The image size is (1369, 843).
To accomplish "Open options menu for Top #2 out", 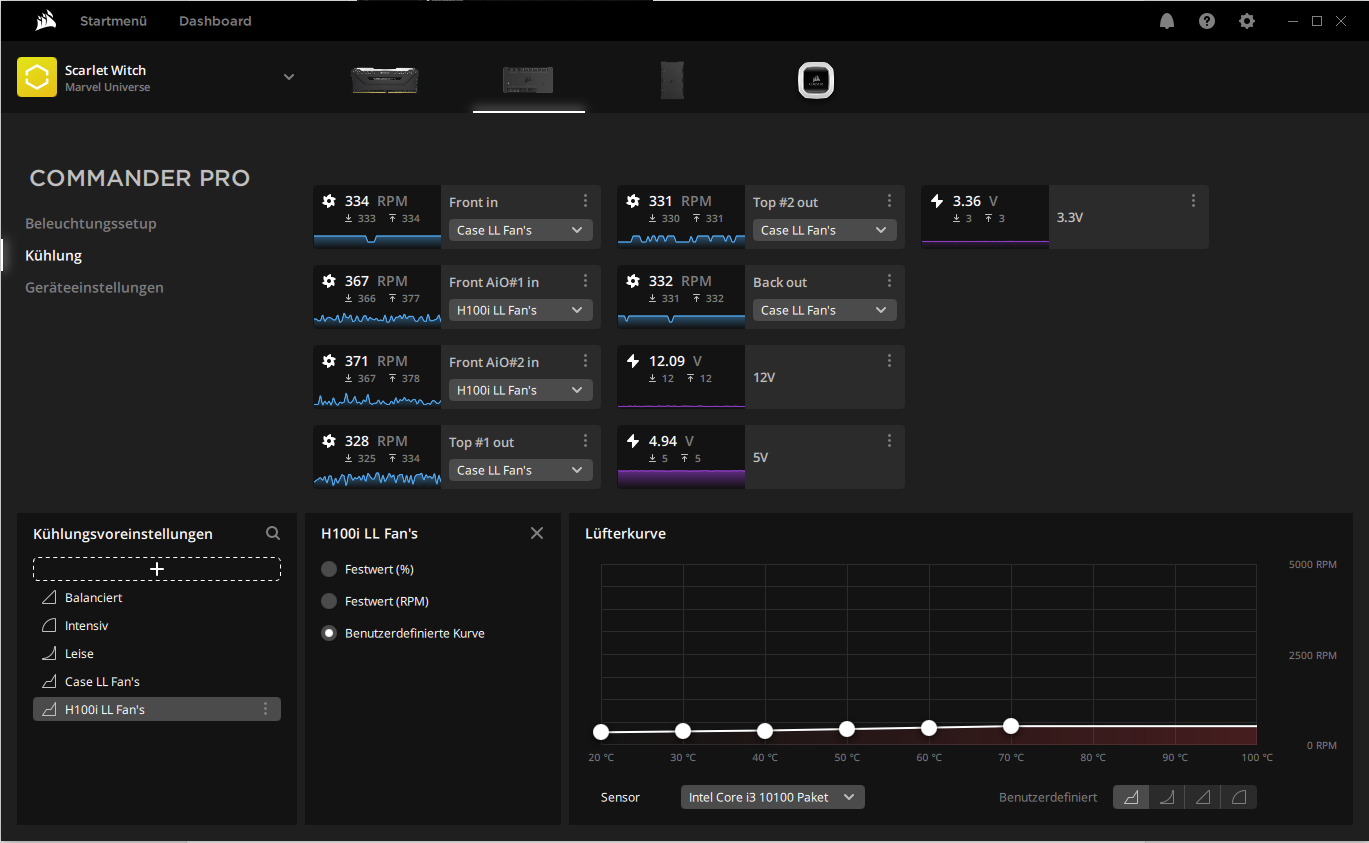I will pos(889,201).
